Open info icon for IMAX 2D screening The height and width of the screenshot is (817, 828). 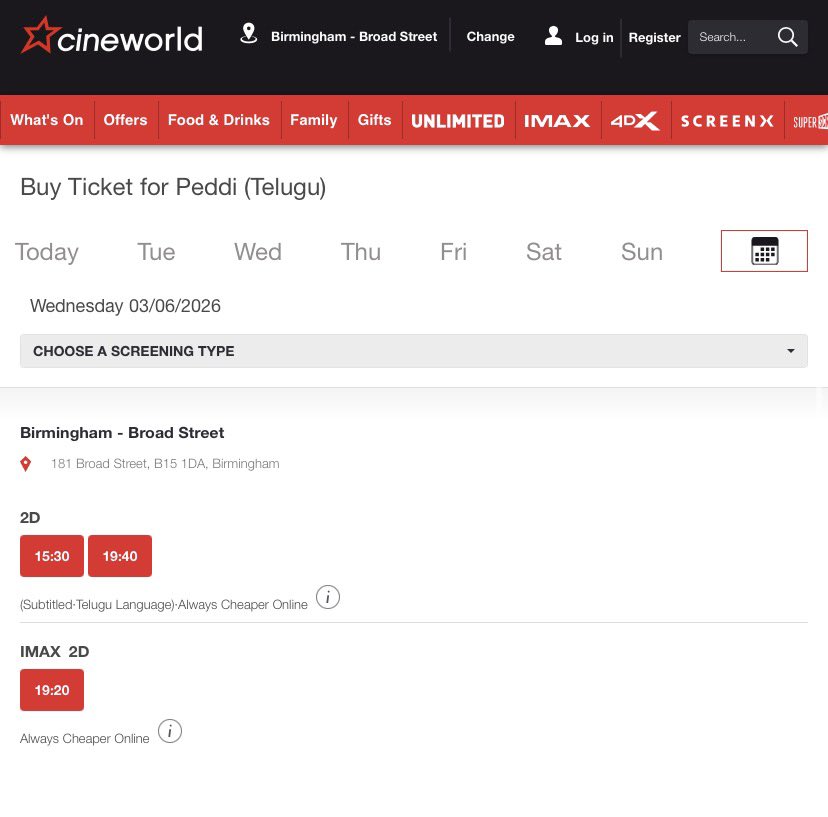170,731
